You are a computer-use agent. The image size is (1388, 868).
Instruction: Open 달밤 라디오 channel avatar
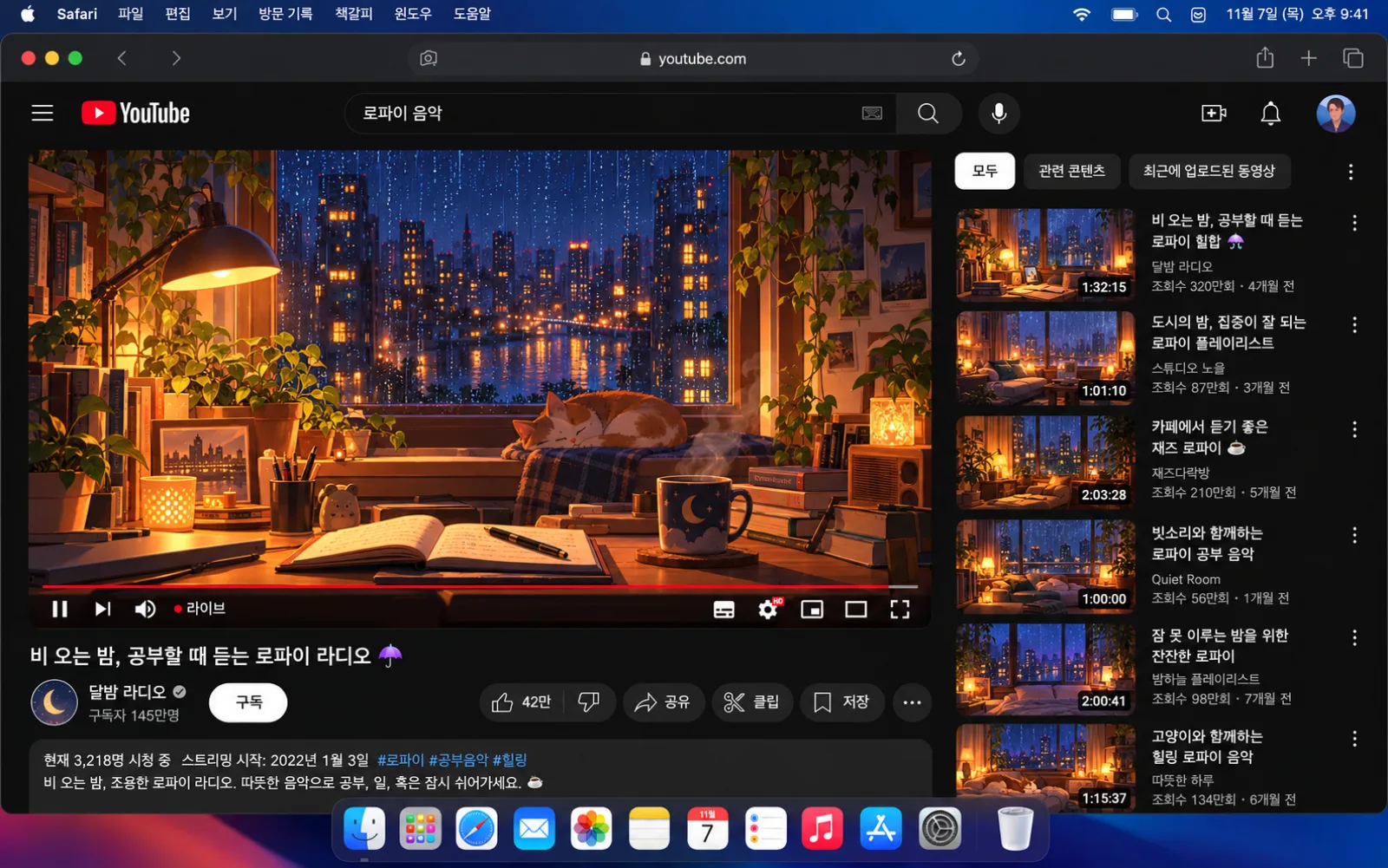[55, 702]
